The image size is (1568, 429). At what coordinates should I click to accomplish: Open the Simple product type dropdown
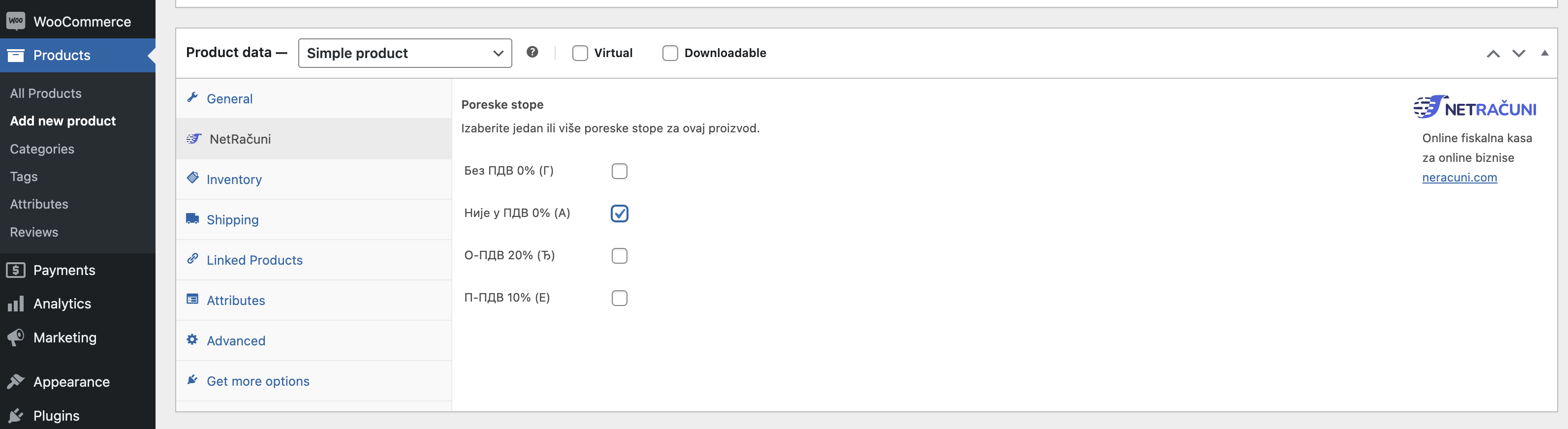click(405, 53)
